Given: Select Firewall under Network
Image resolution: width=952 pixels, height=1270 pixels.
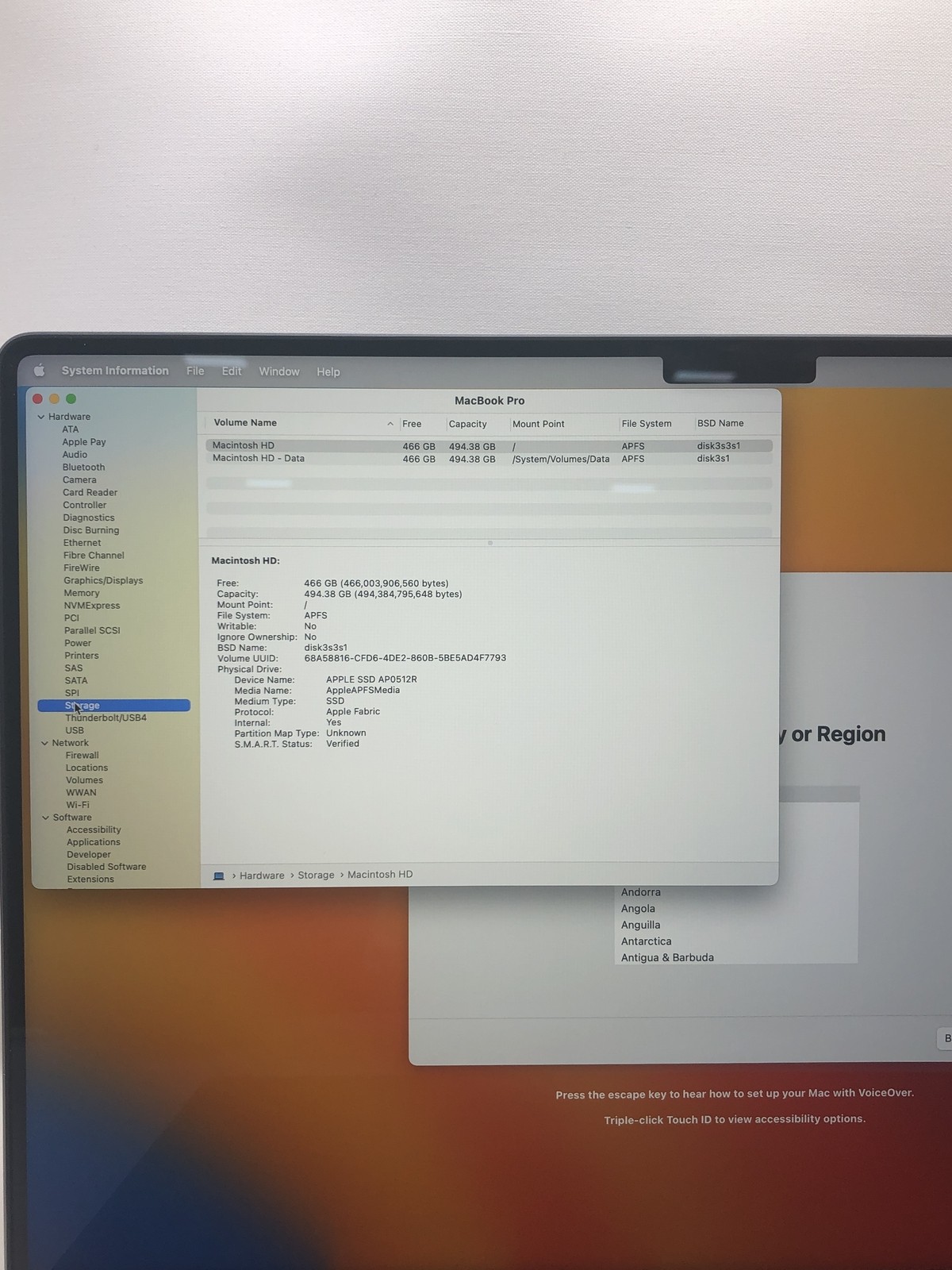Looking at the screenshot, I should (83, 756).
